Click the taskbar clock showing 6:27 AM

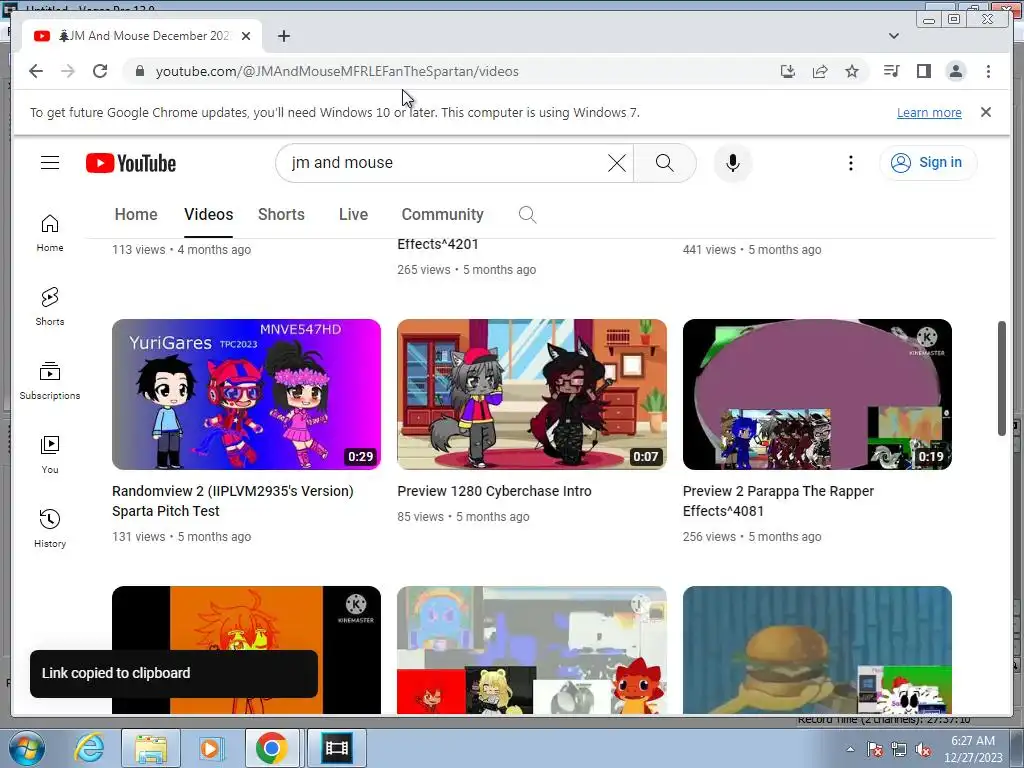click(x=972, y=749)
